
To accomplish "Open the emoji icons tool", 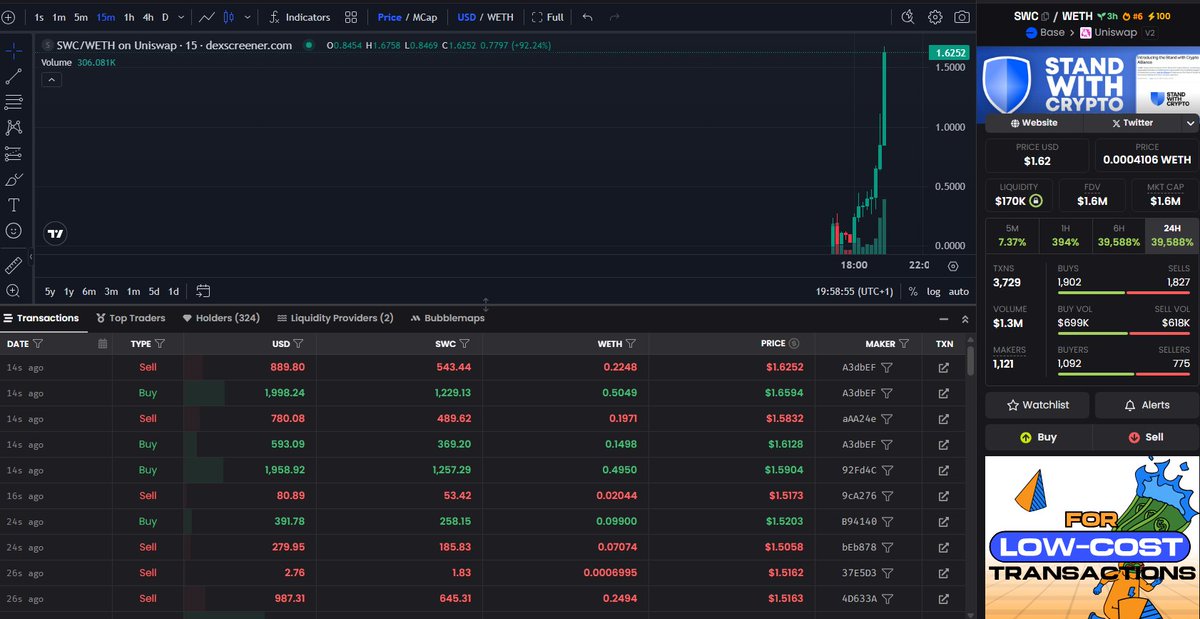I will pyautogui.click(x=14, y=231).
